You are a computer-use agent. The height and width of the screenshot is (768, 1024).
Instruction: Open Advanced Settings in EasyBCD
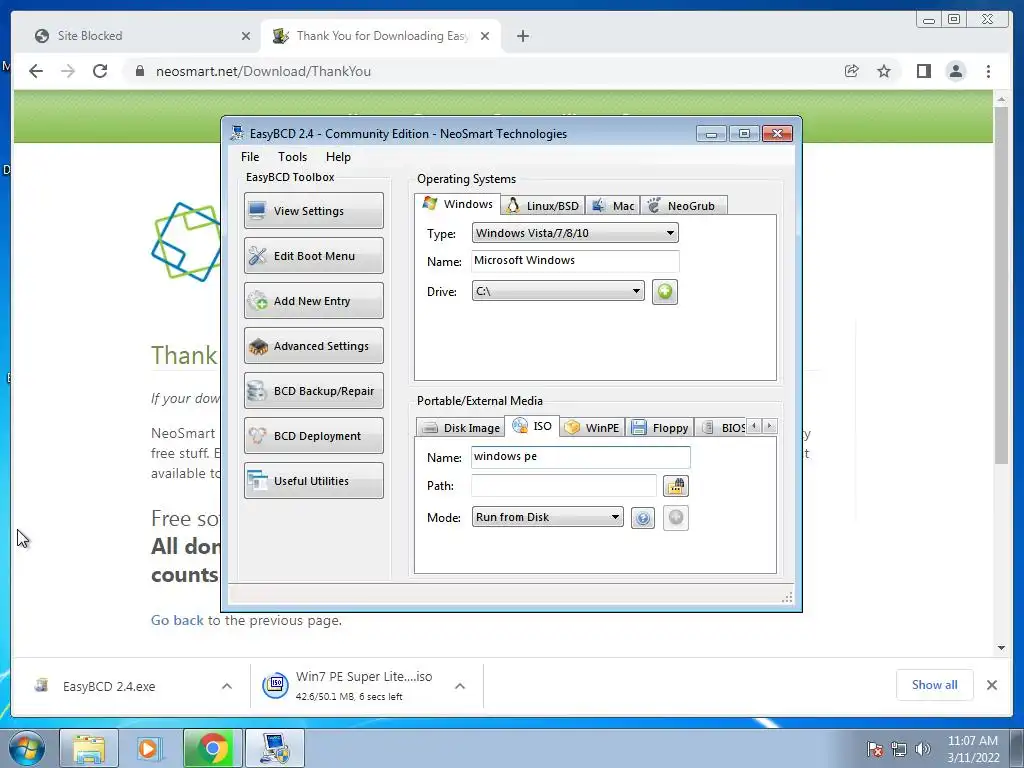coord(313,345)
